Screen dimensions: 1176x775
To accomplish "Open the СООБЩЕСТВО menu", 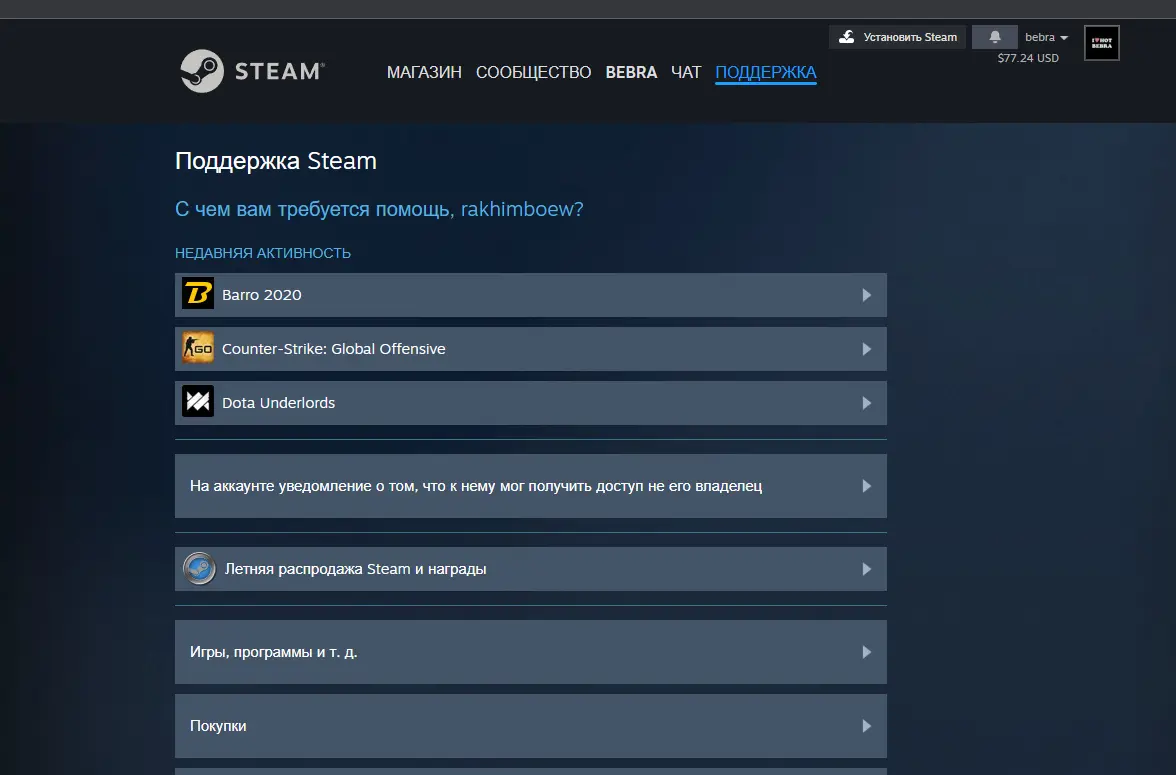I will pyautogui.click(x=533, y=72).
